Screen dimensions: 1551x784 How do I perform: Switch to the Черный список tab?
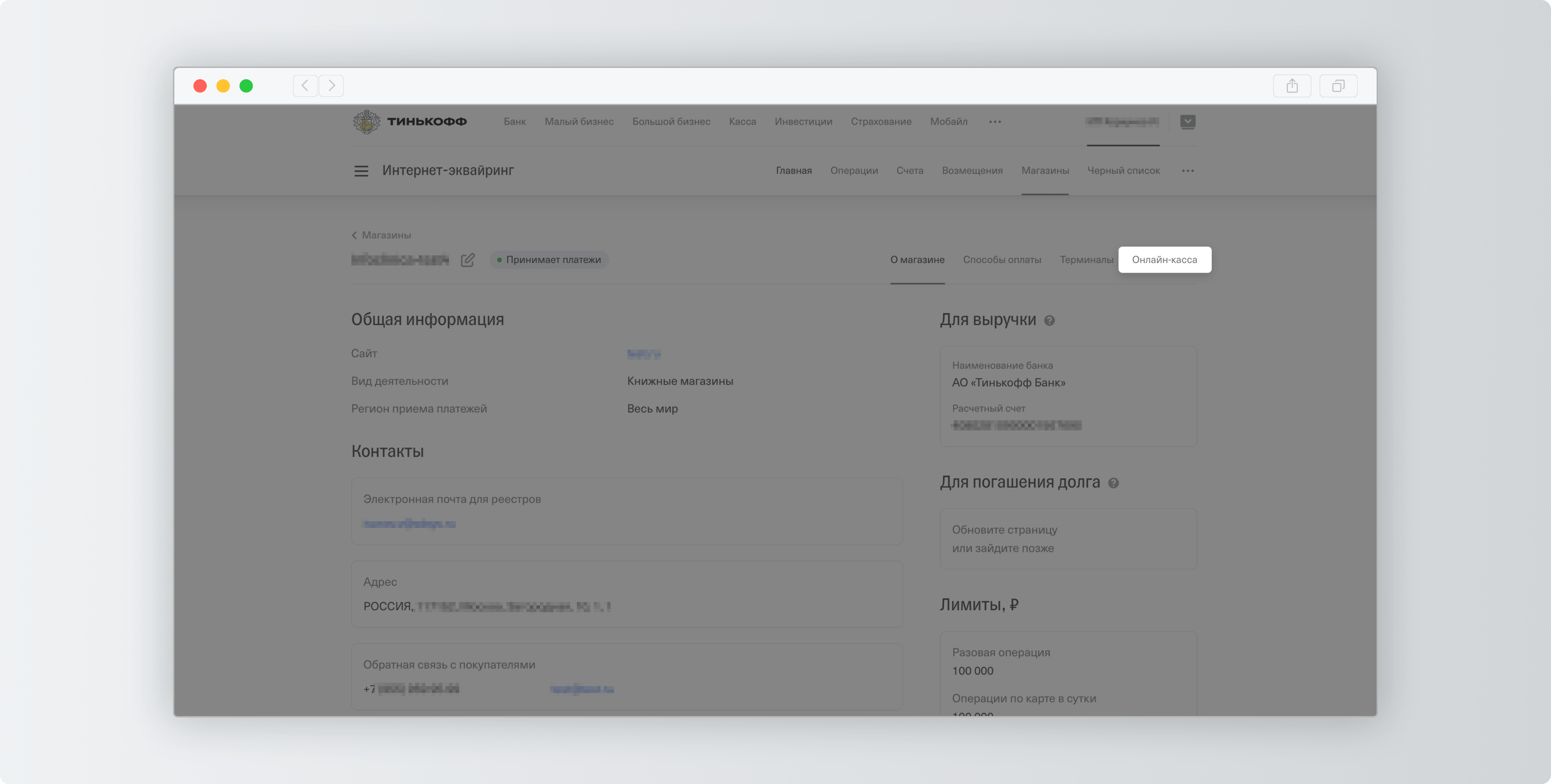pyautogui.click(x=1123, y=171)
